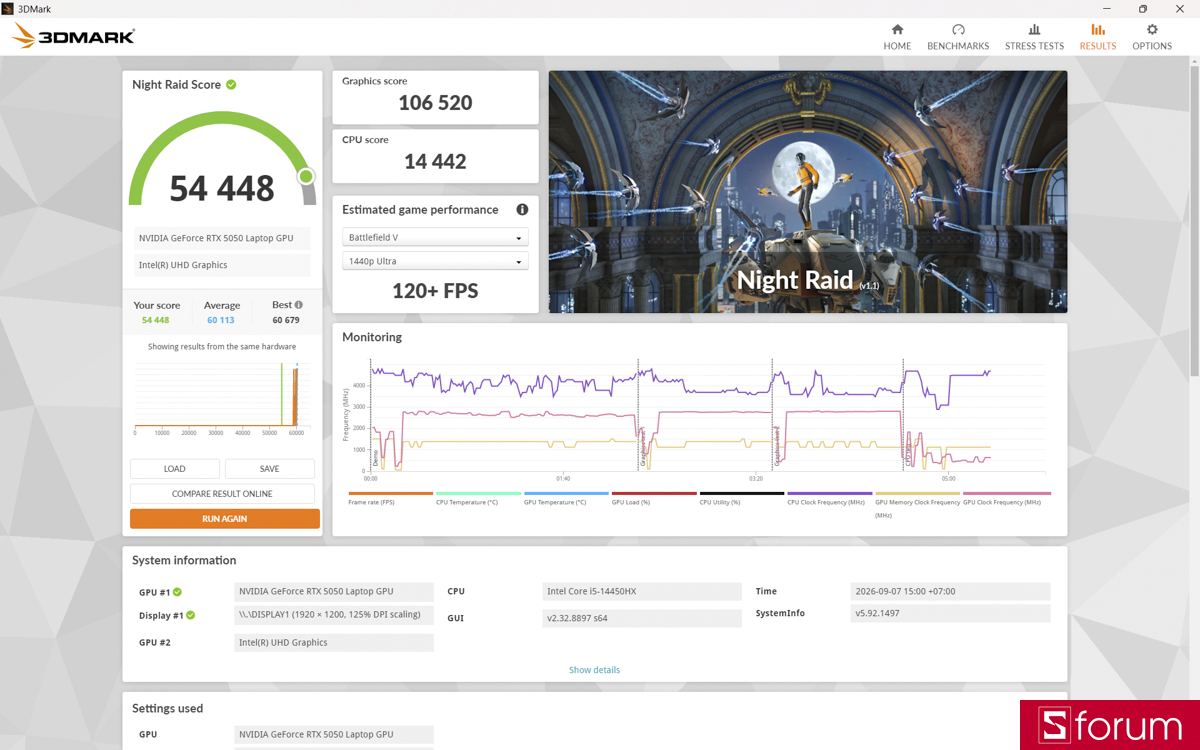Open the OPTIONS tab
The width and height of the screenshot is (1200, 750).
point(1152,37)
